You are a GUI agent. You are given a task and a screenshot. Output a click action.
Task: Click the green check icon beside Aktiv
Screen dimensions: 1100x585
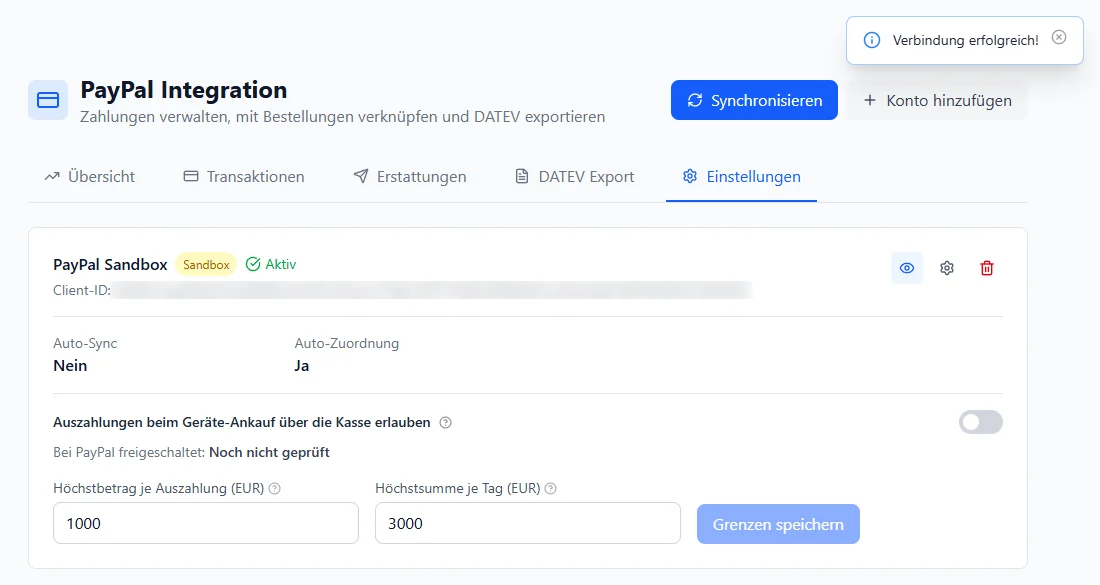pyautogui.click(x=253, y=264)
